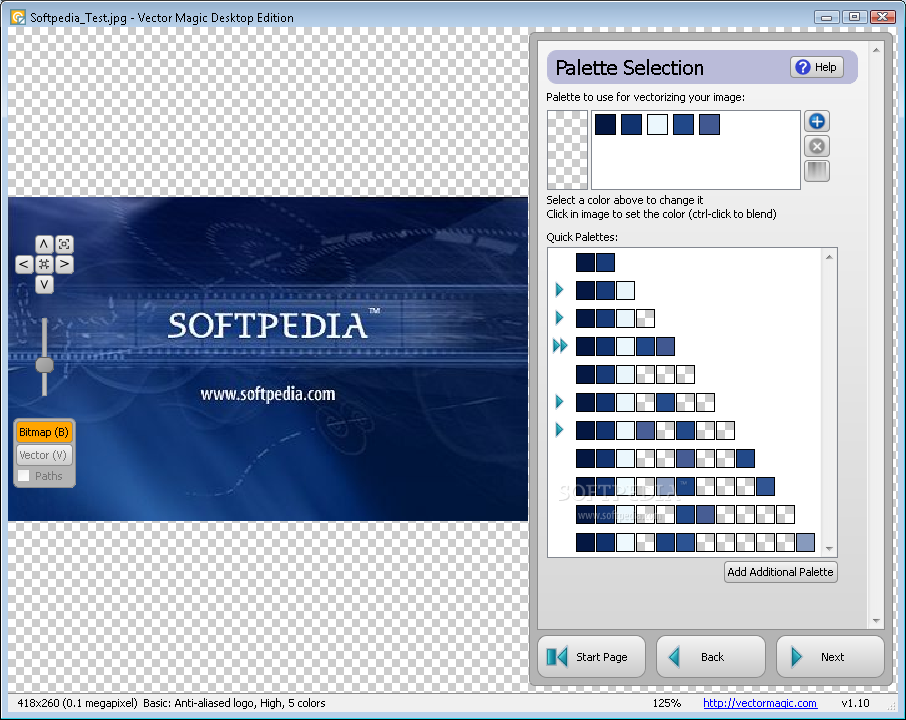Viewport: 906px width, 720px height.
Task: Toggle the Paths checkbox
Action: point(24,476)
